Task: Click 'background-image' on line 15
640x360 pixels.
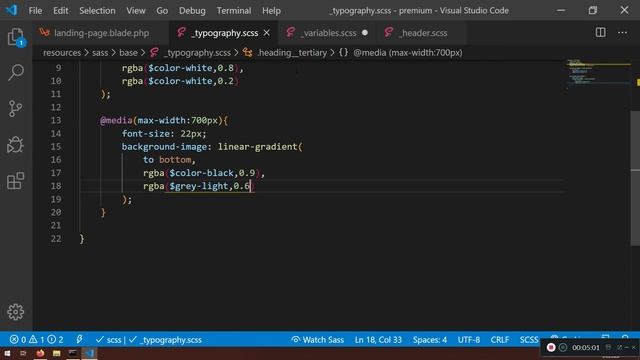Action: pos(164,147)
